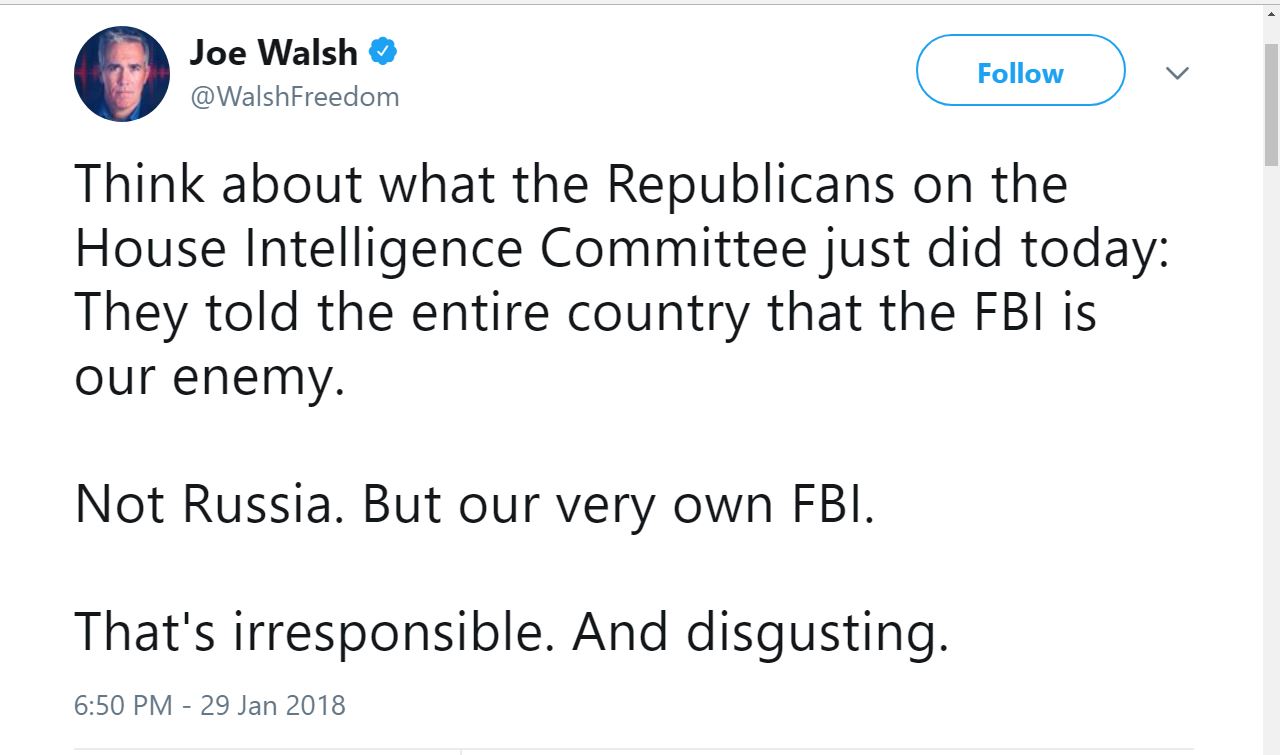The image size is (1280, 755).
Task: Open the @WalshFreedom handle link
Action: point(294,97)
